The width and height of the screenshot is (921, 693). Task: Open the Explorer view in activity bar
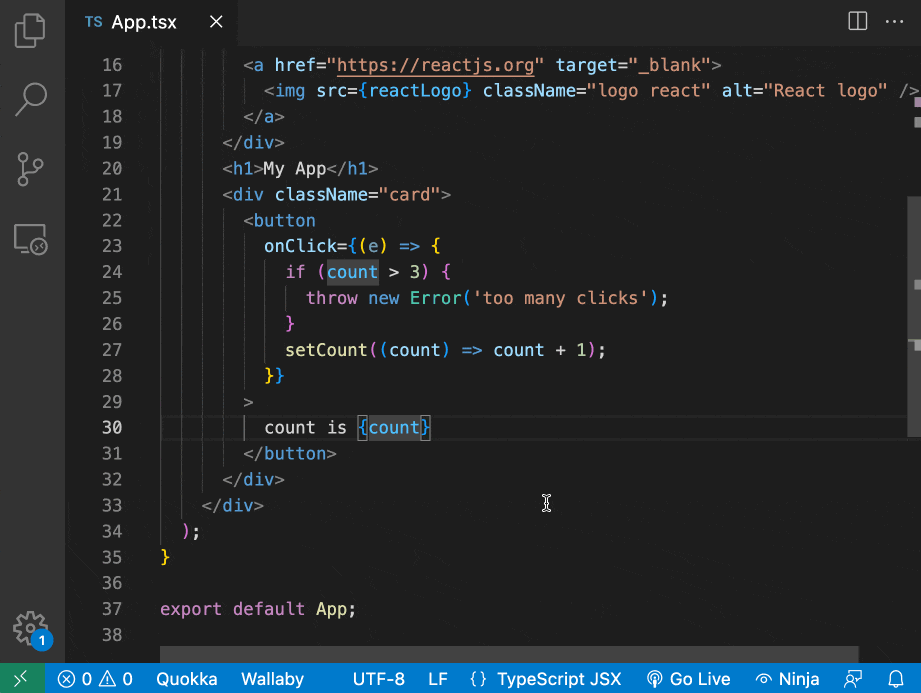(x=31, y=30)
